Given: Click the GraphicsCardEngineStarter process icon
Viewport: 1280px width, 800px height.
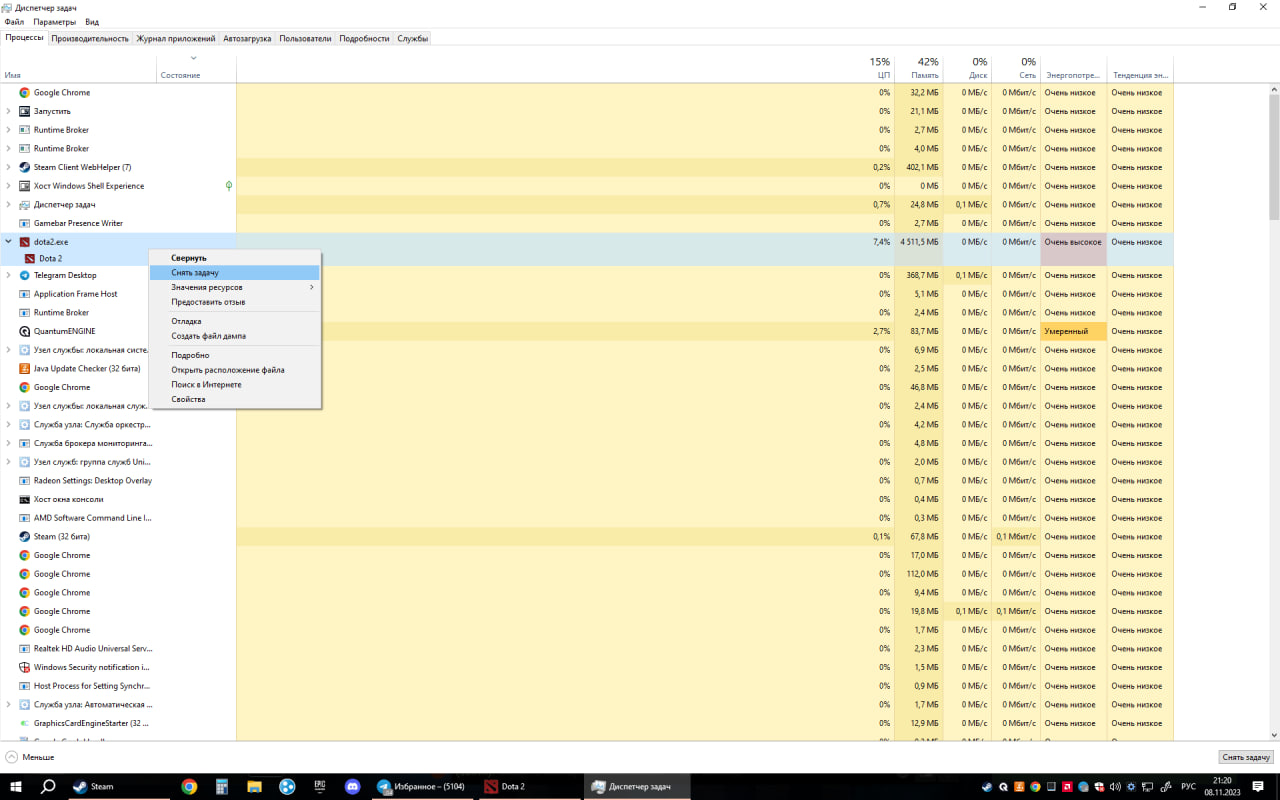Looking at the screenshot, I should [x=25, y=723].
